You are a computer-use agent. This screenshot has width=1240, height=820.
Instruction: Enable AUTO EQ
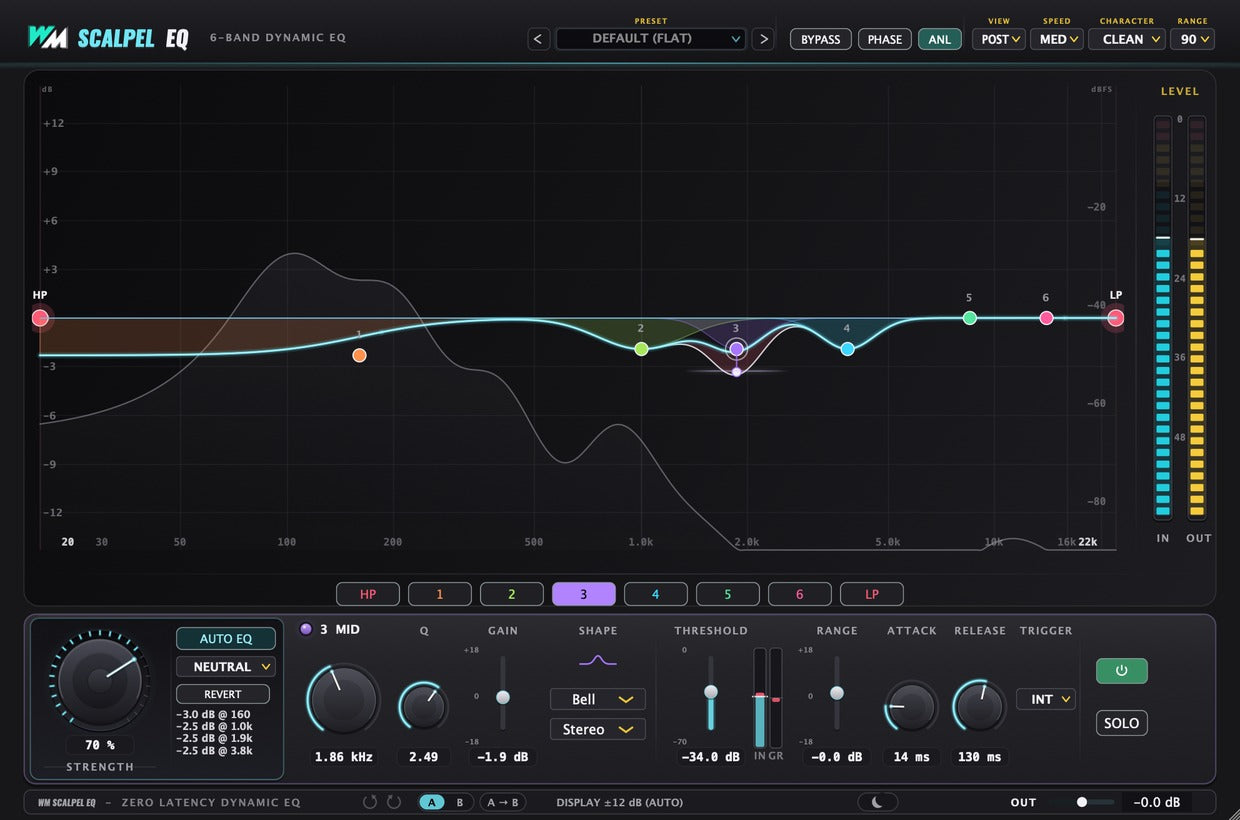click(226, 639)
